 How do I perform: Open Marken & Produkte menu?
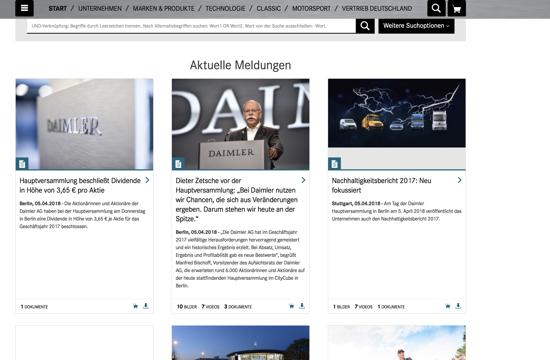[x=163, y=8]
